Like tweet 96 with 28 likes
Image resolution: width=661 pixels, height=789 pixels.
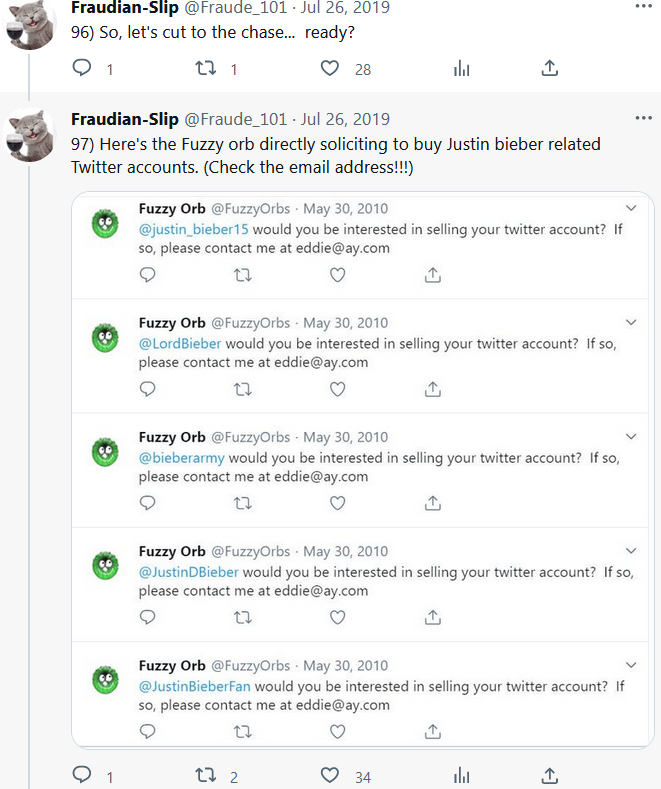pyautogui.click(x=330, y=69)
